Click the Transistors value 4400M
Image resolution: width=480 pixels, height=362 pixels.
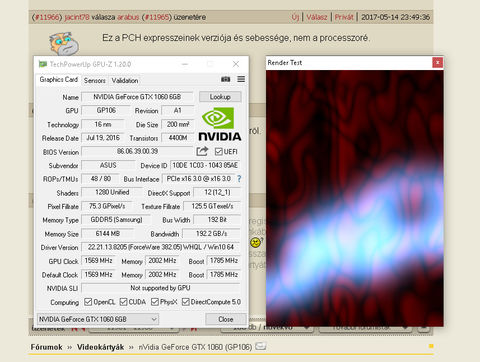click(178, 138)
